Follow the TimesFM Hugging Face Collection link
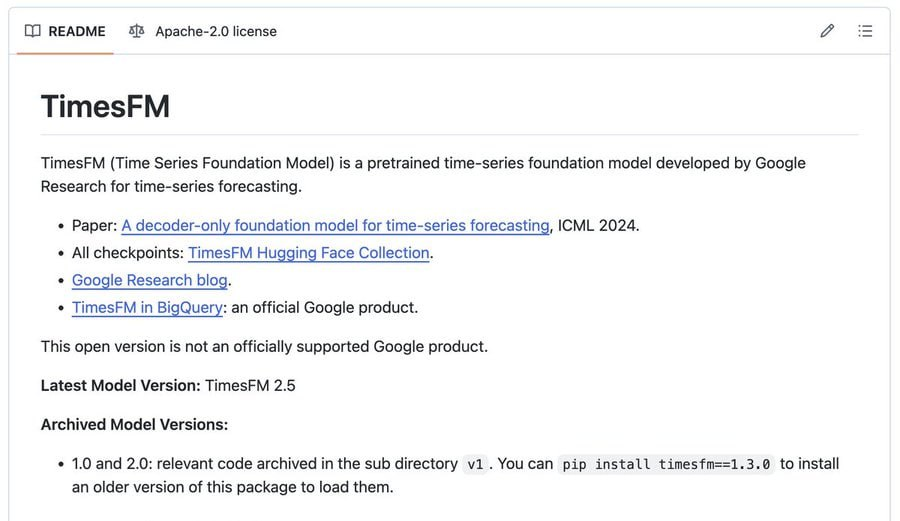The height and width of the screenshot is (521, 900). 308,253
